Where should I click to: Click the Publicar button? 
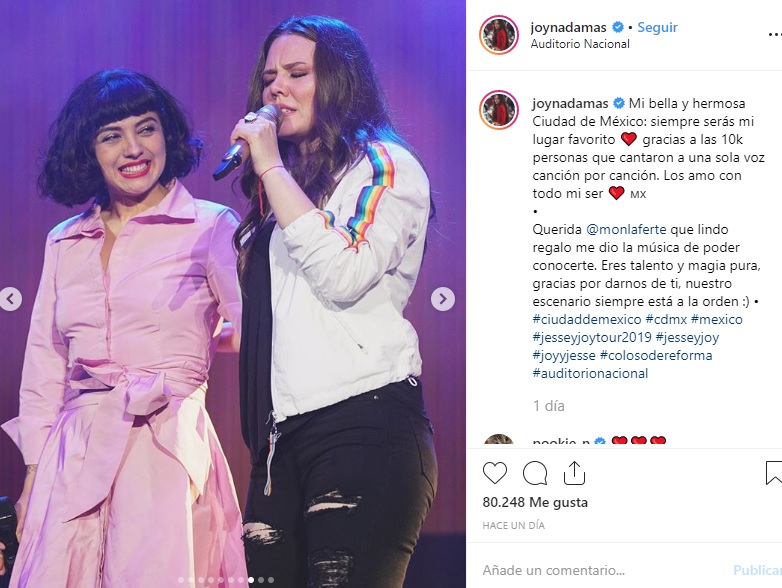click(x=758, y=570)
